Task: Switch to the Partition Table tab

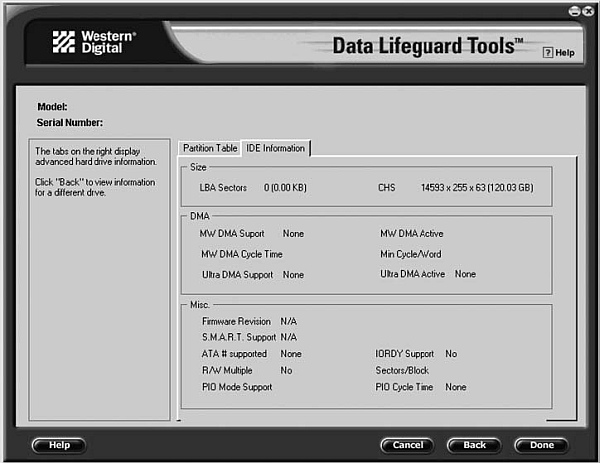Action: coord(210,148)
